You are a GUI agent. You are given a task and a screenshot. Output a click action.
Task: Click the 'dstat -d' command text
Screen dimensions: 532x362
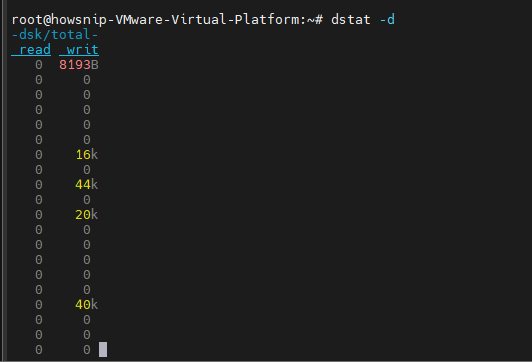[363, 20]
